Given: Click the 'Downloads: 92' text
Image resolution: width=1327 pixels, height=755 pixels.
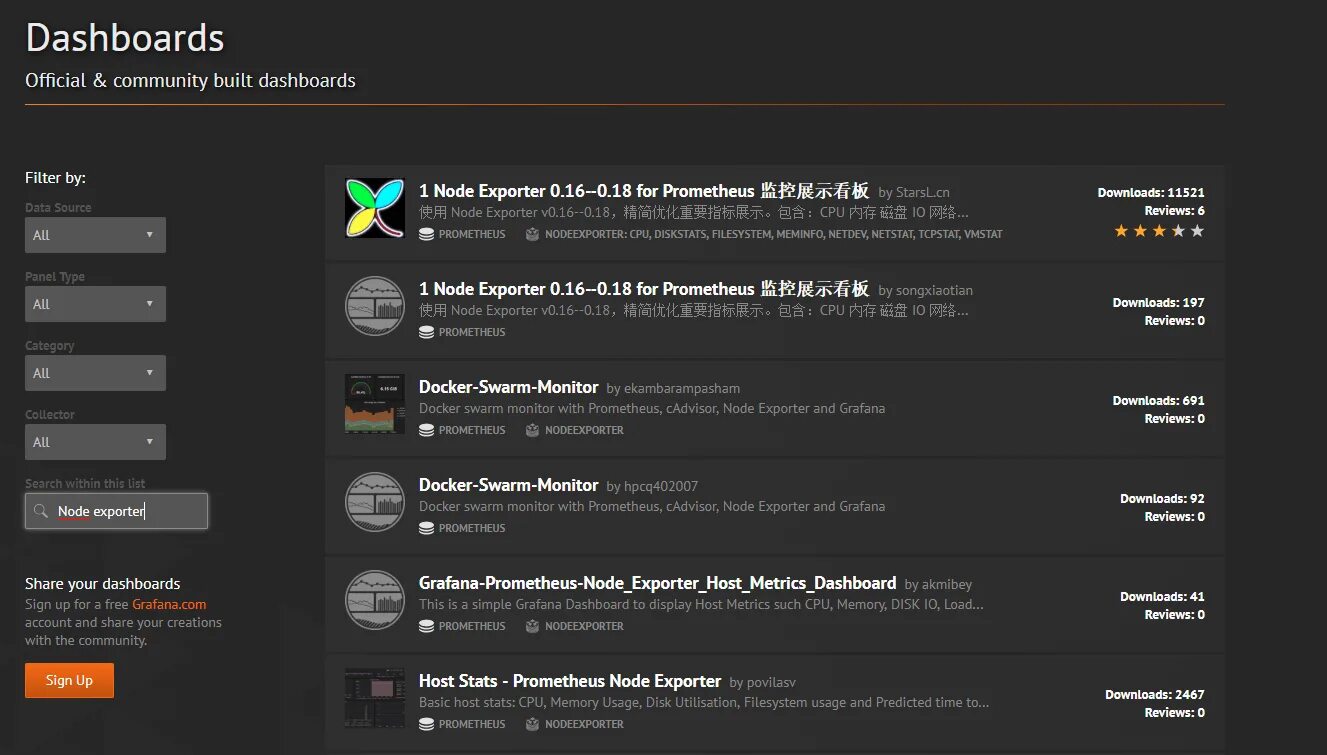Looking at the screenshot, I should 1162,498.
